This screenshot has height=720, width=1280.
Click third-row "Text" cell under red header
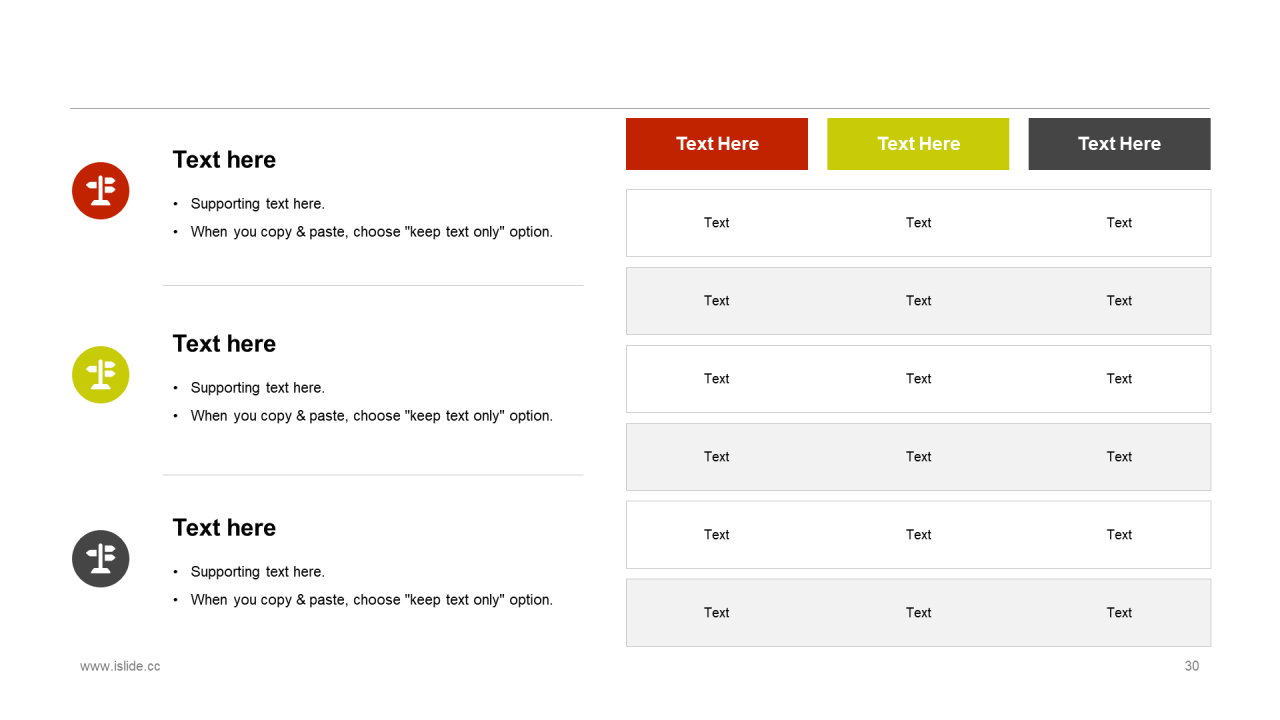pos(717,379)
